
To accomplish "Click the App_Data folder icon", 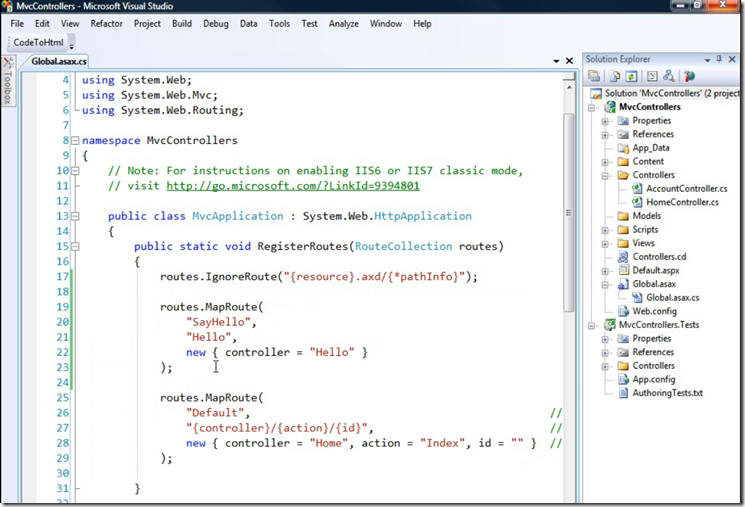I will point(623,148).
